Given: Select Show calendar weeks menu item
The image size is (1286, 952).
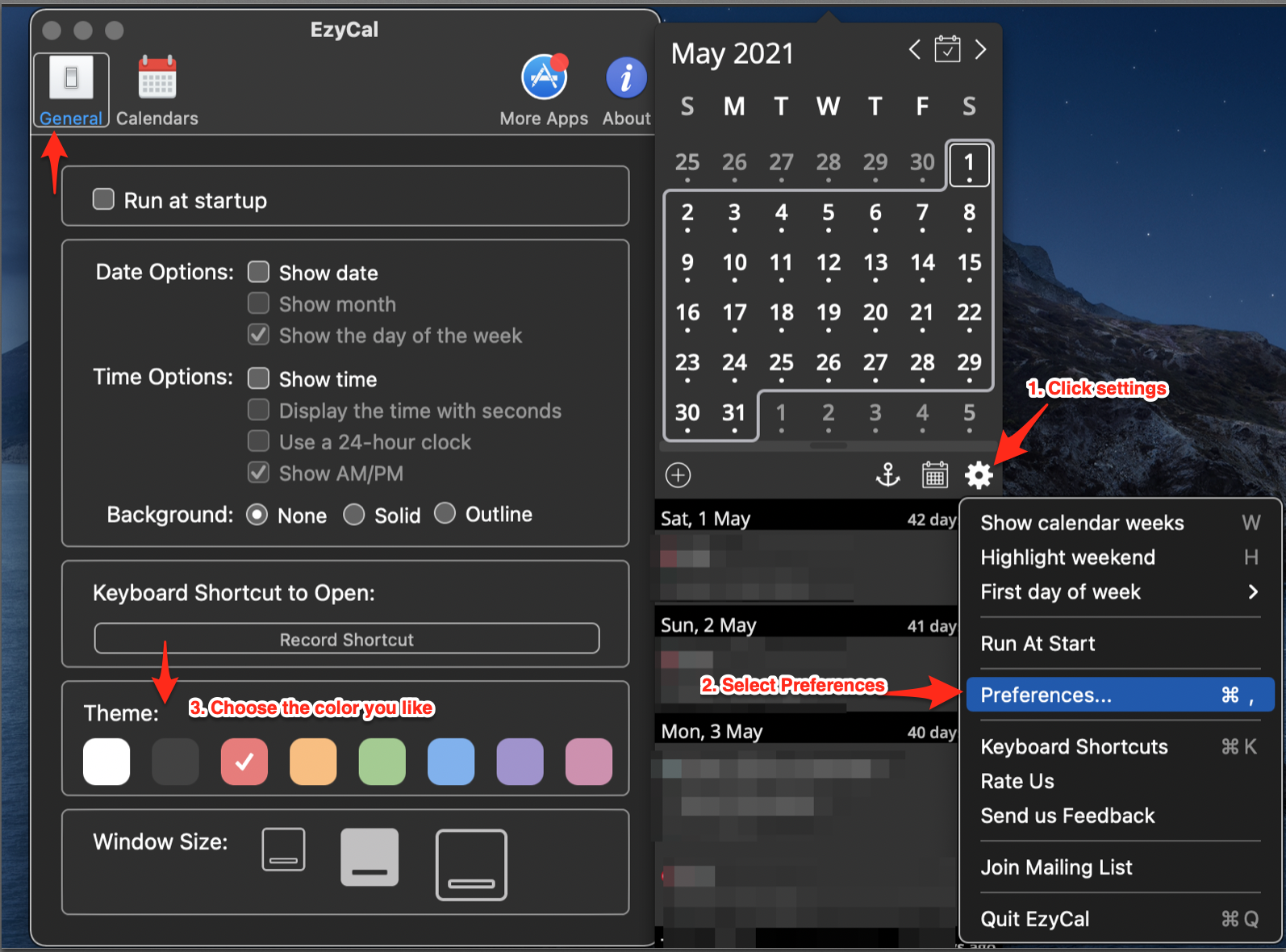Looking at the screenshot, I should [x=1120, y=523].
